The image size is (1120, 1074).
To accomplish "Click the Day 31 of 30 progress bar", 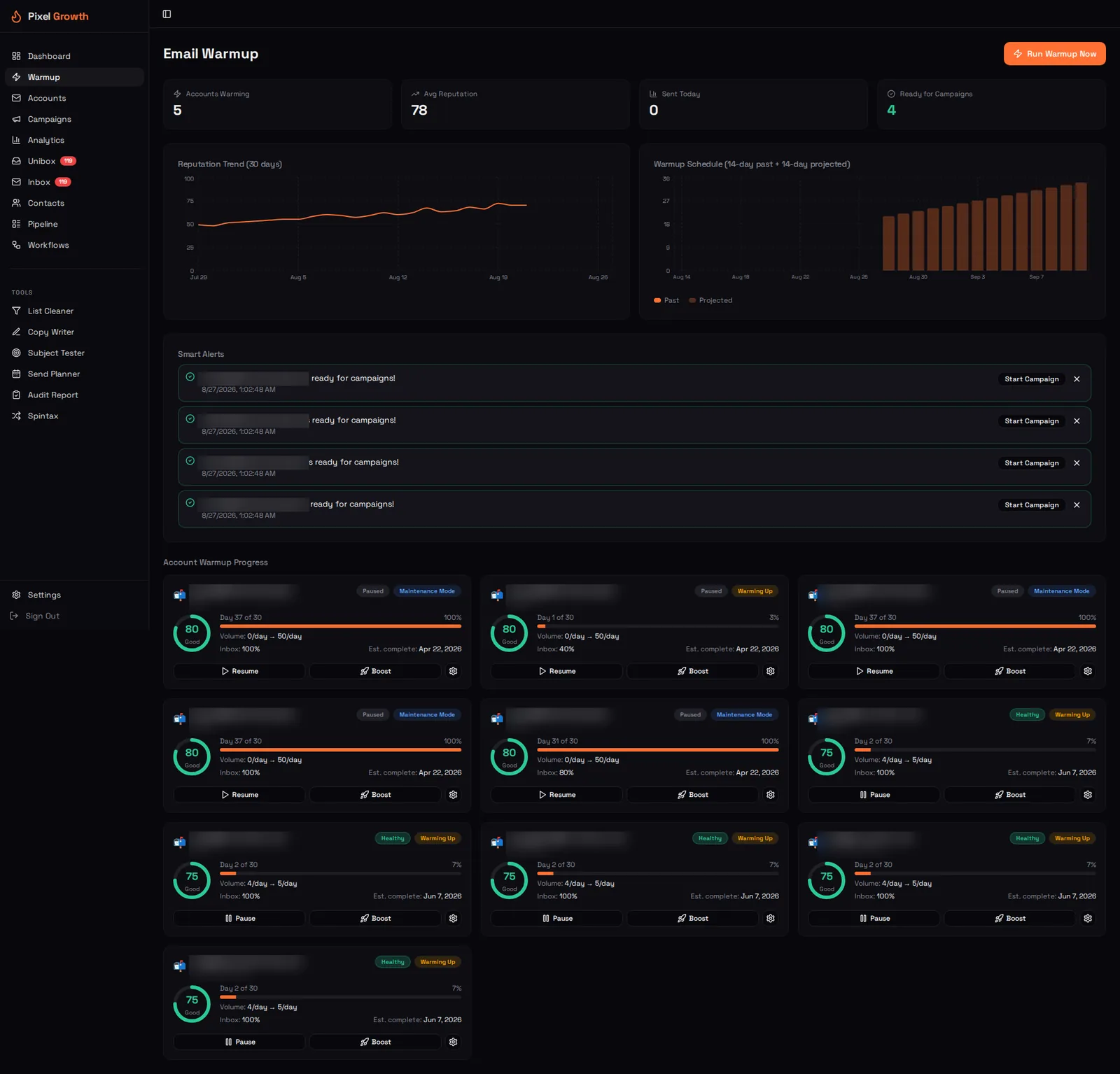I will click(658, 750).
